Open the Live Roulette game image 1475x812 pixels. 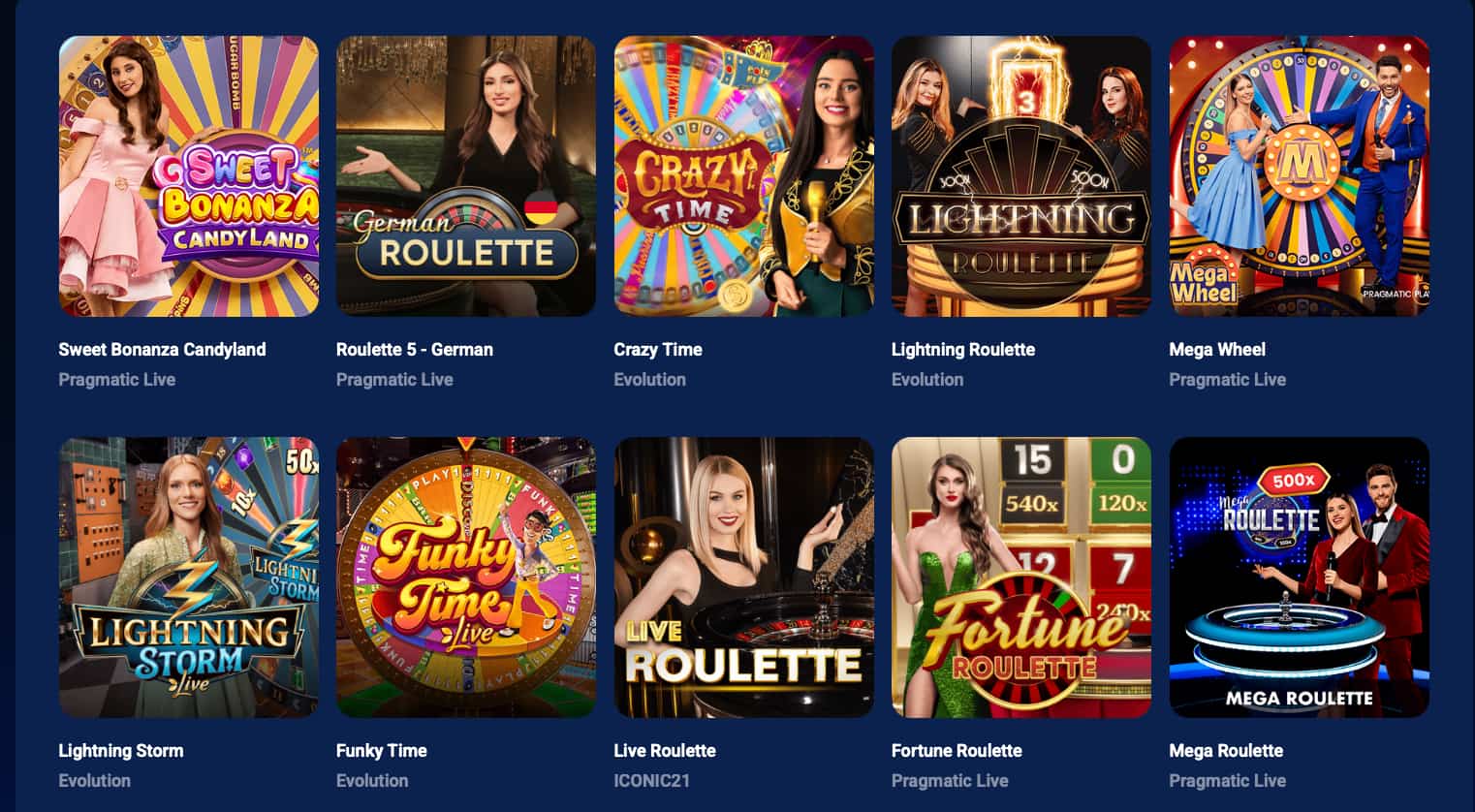click(744, 578)
